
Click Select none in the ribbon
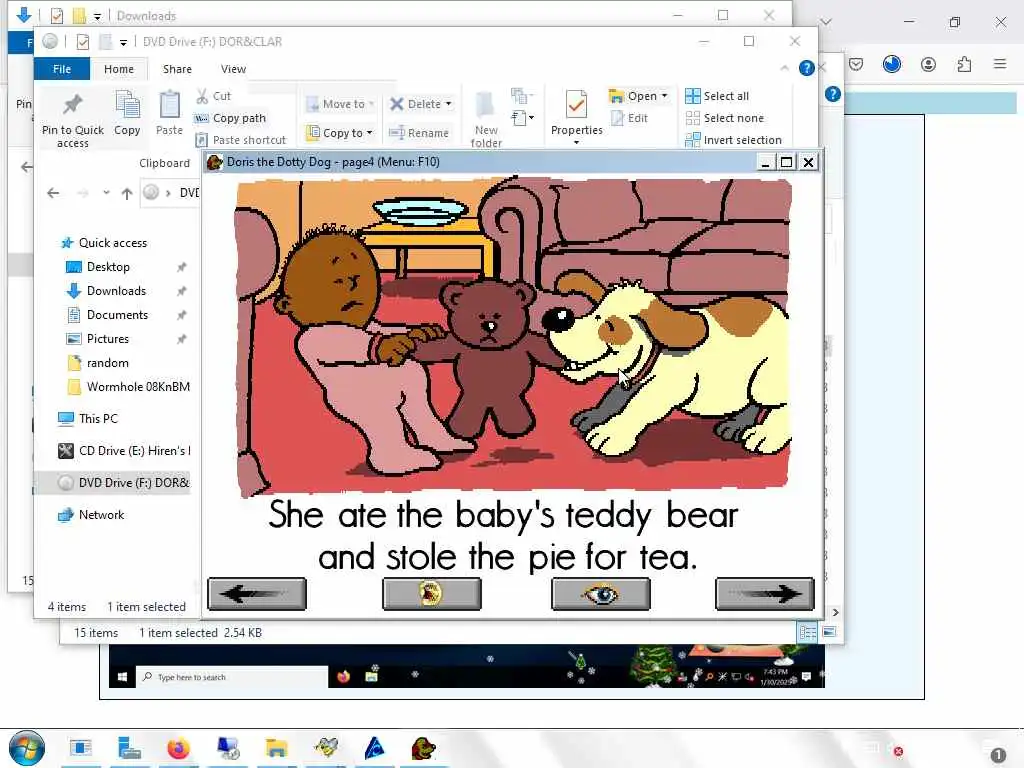click(725, 118)
